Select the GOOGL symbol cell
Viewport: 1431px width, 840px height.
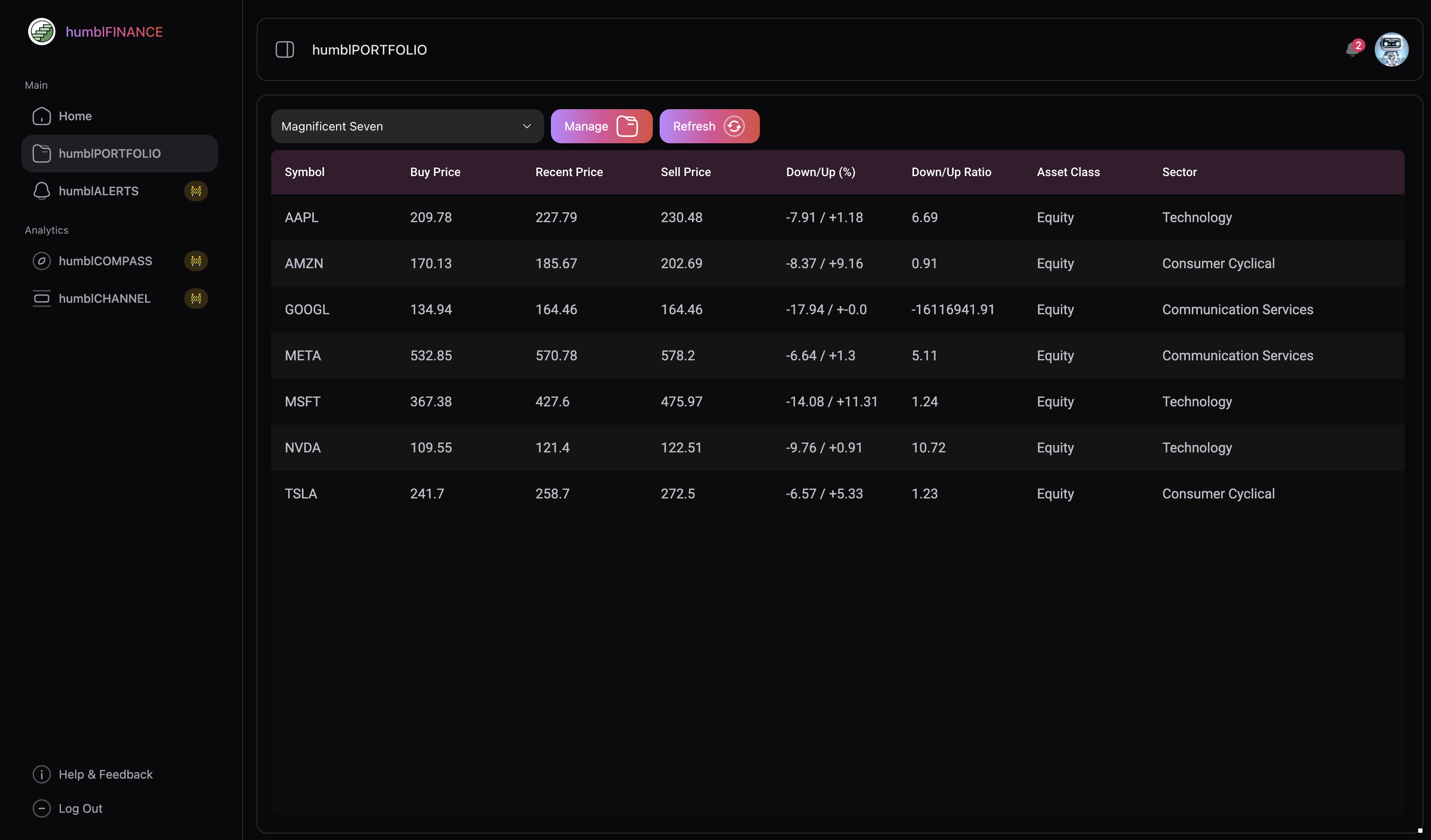coord(307,310)
